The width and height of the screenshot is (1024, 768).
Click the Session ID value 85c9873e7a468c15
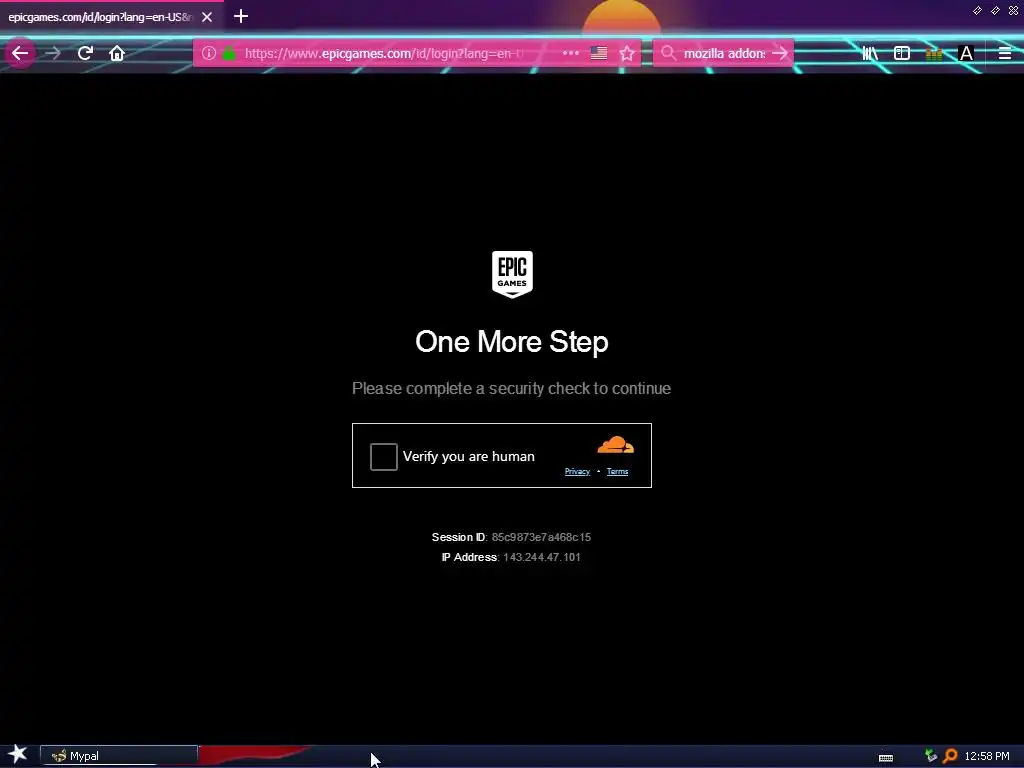click(x=541, y=537)
